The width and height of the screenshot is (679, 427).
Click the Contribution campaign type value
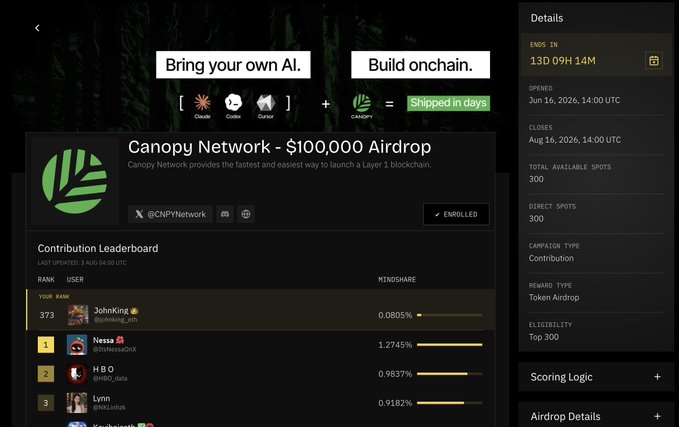click(551, 258)
